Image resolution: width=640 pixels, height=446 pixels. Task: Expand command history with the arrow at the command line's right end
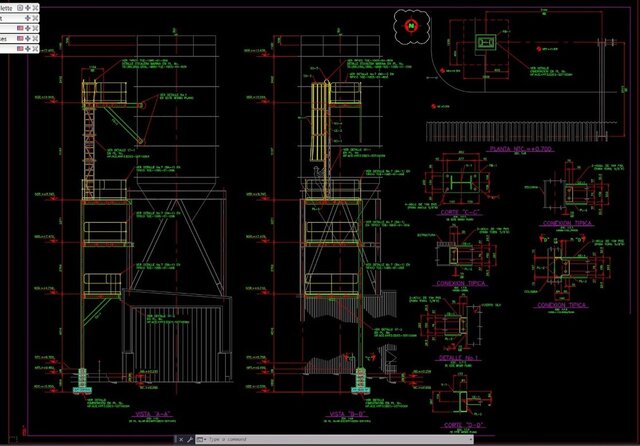click(471, 439)
